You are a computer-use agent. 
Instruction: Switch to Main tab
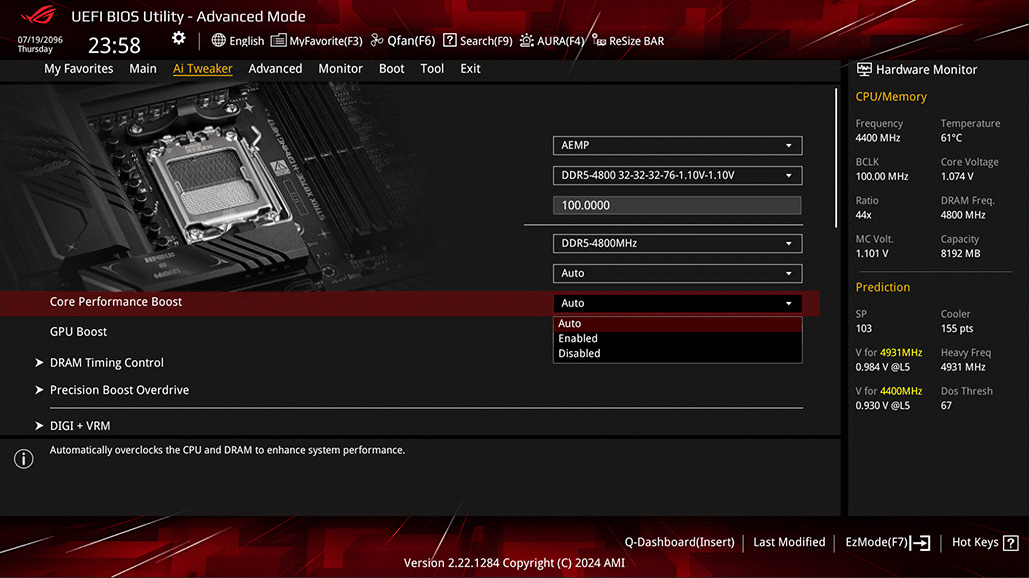(x=143, y=68)
